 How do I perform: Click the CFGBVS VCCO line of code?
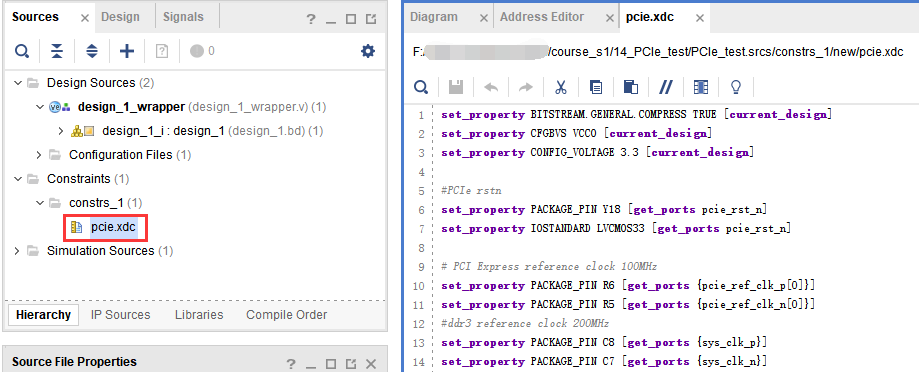pos(577,134)
